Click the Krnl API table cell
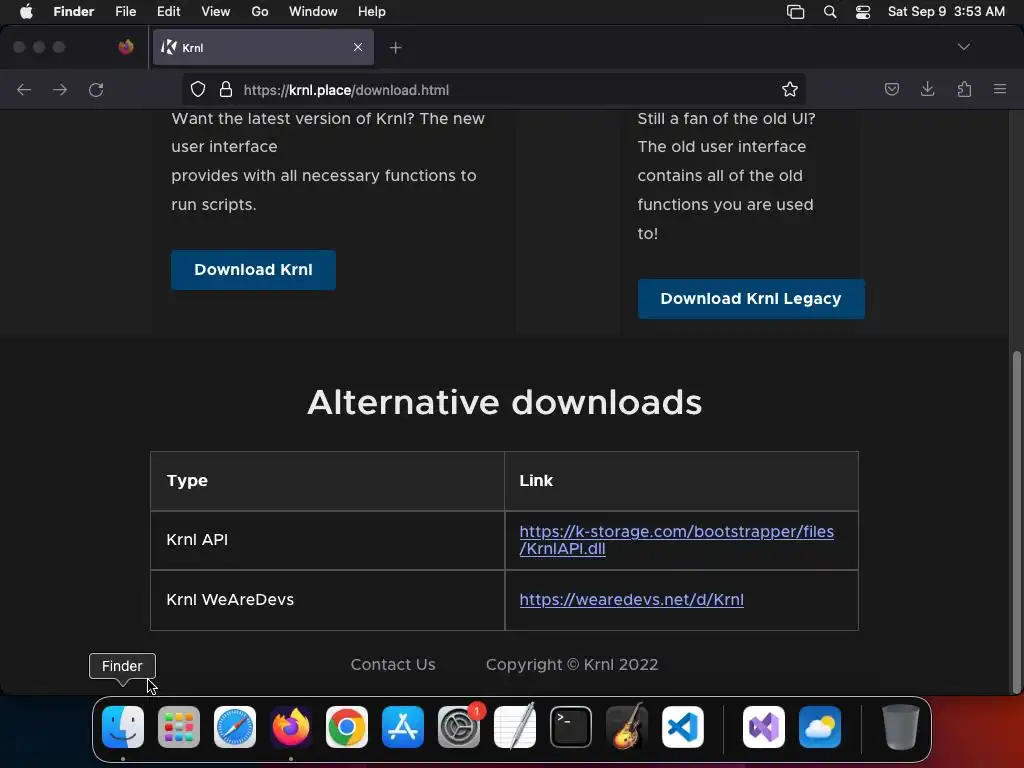 click(x=327, y=540)
